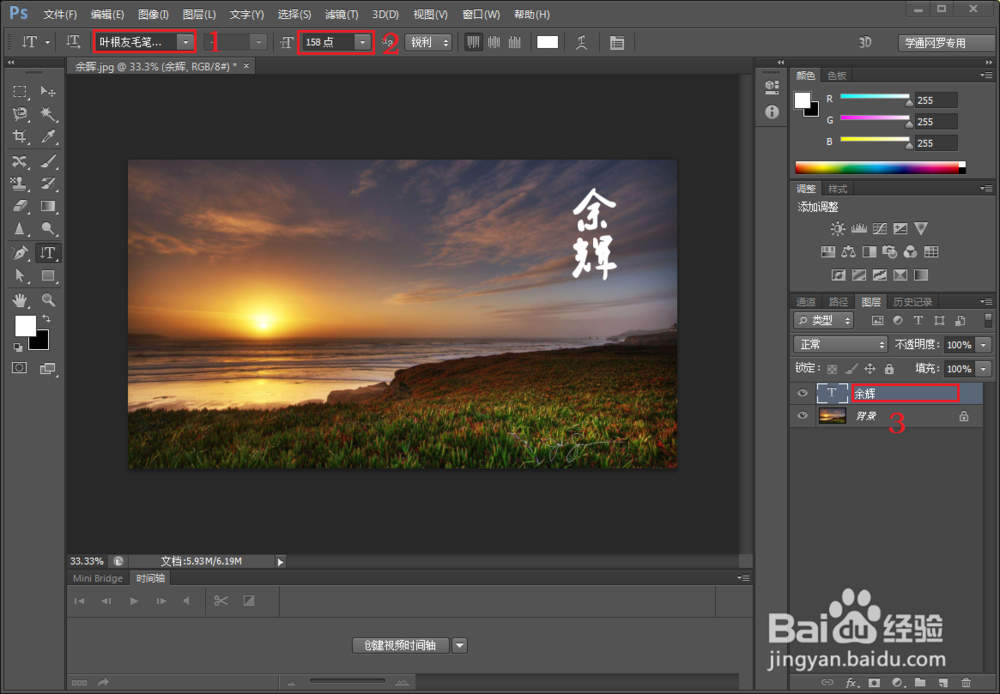Viewport: 1000px width, 694px height.
Task: Add a Brightness/Contrast adjustment
Action: 837,228
